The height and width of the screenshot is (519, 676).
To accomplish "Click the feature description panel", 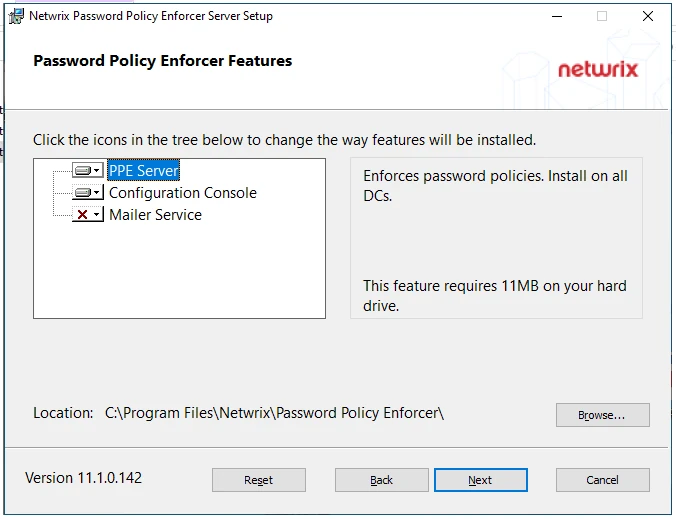I will click(x=496, y=238).
